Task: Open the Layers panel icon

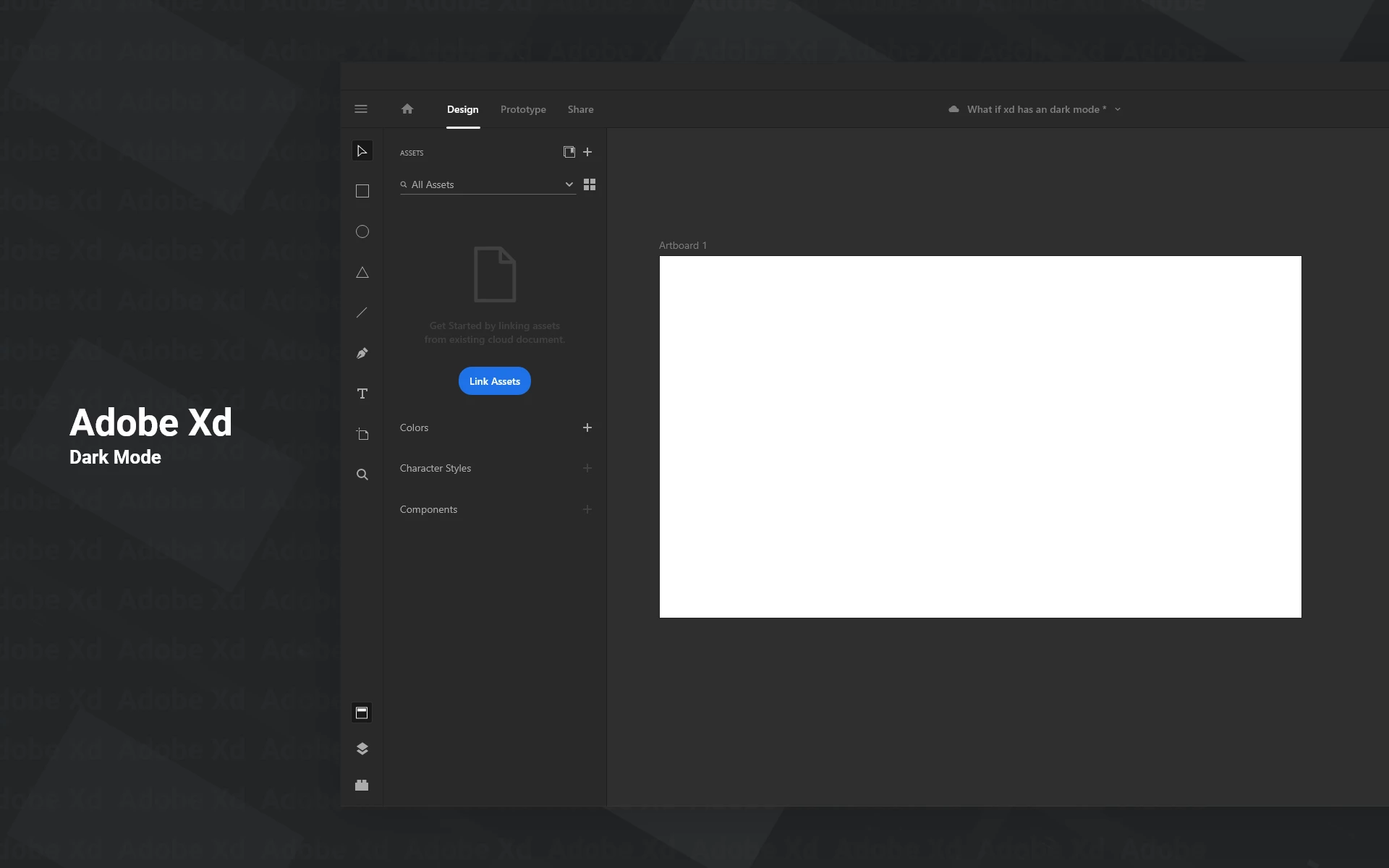Action: (362, 749)
